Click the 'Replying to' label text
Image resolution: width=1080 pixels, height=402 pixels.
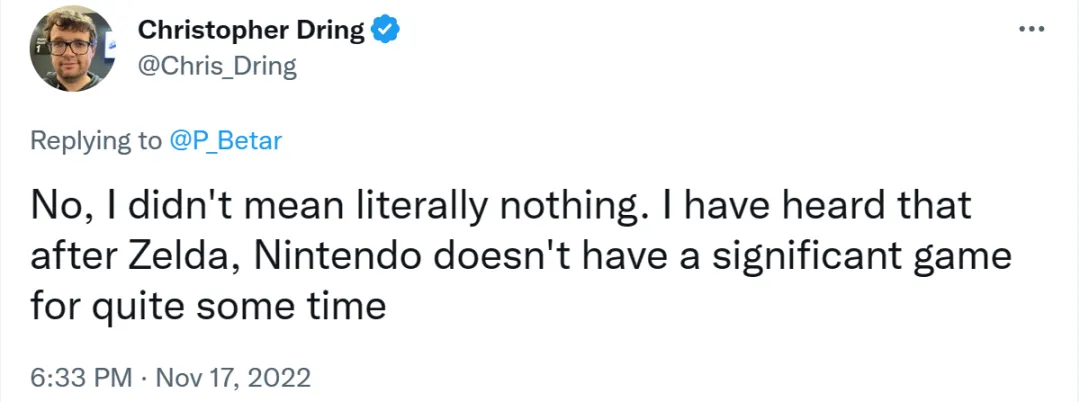pyautogui.click(x=95, y=141)
